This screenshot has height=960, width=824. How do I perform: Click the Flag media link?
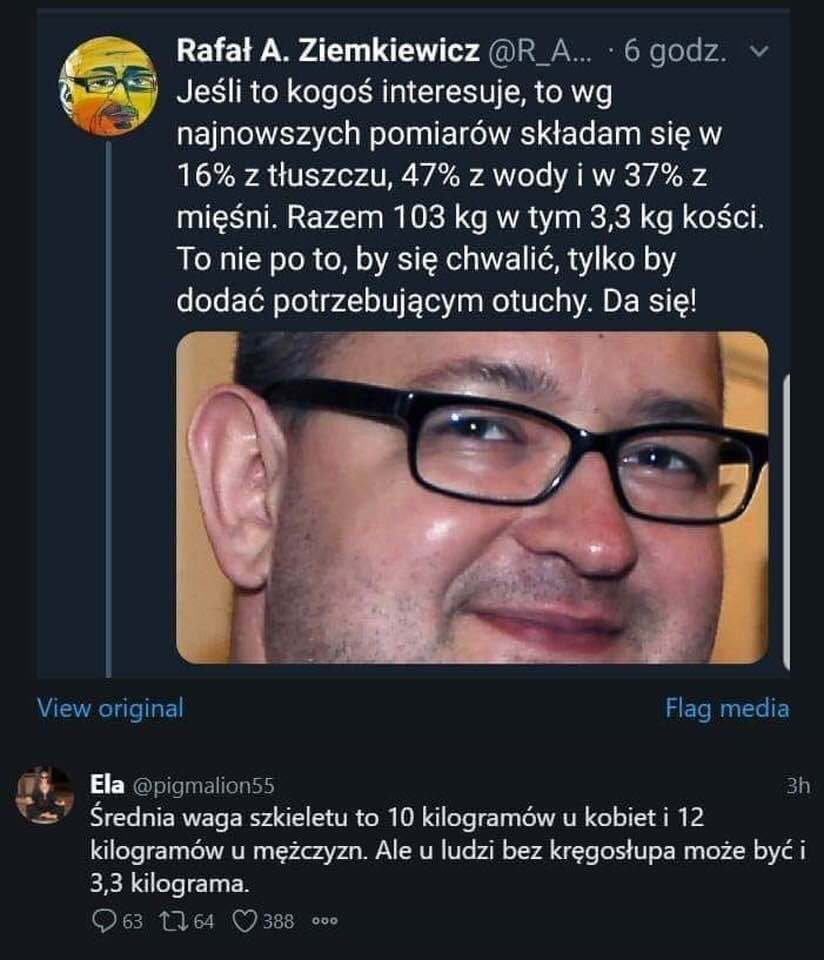(727, 708)
